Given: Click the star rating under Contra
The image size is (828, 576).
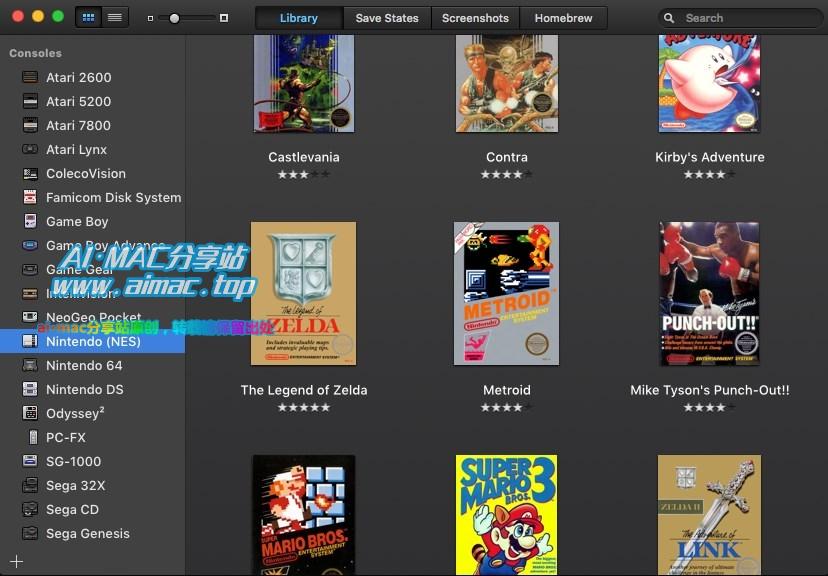Looking at the screenshot, I should [x=507, y=174].
